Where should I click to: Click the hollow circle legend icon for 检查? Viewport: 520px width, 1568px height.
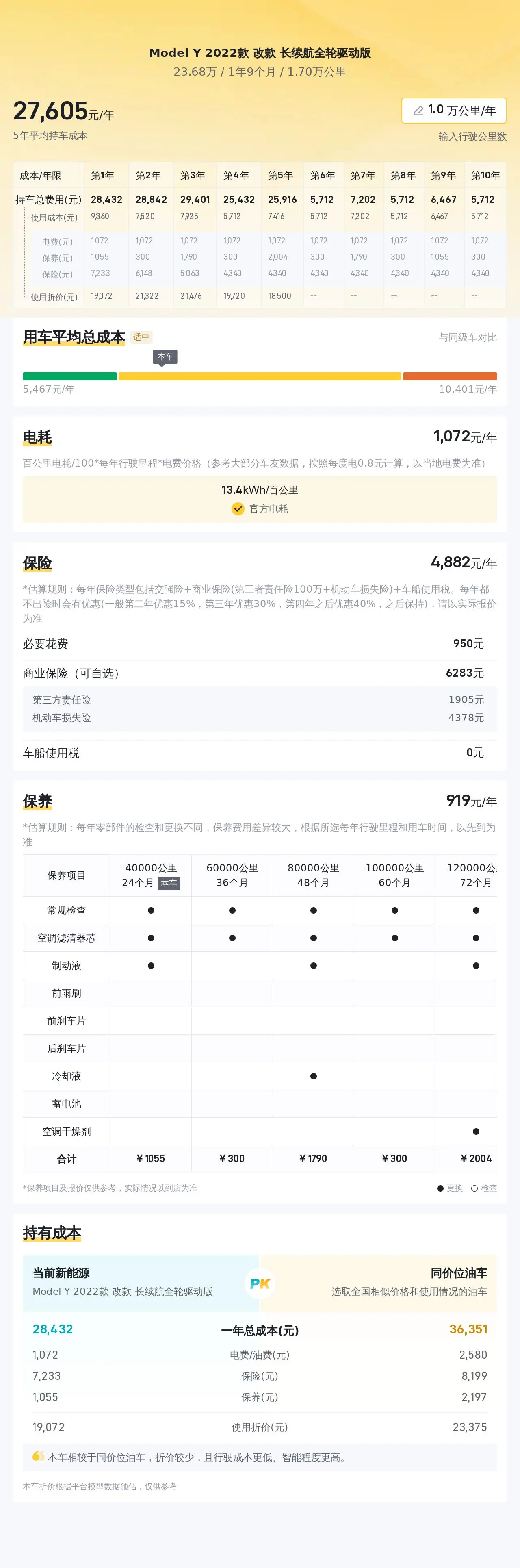coord(474,1188)
